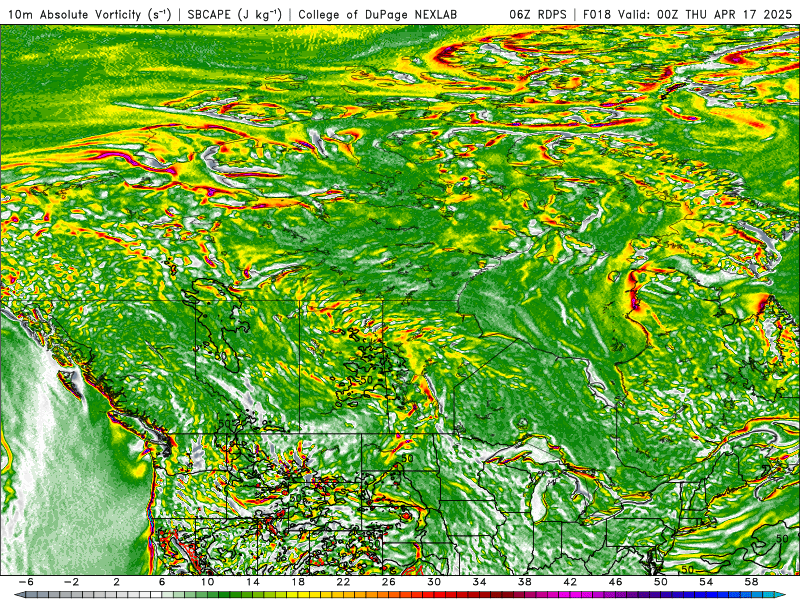The image size is (800, 600).
Task: Select the "SBCAPE (J kg⁻¹)" label
Action: pos(234,14)
